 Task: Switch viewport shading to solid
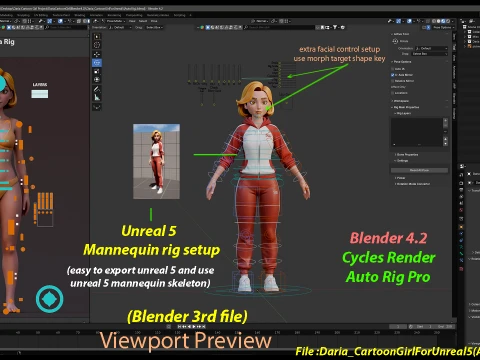(x=439, y=21)
